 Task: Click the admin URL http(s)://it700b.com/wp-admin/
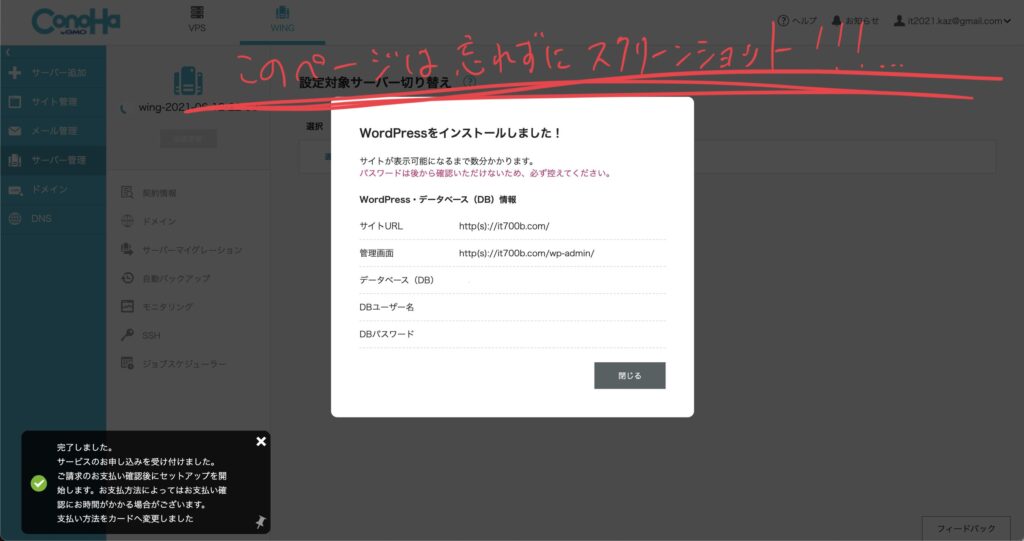[x=526, y=253]
